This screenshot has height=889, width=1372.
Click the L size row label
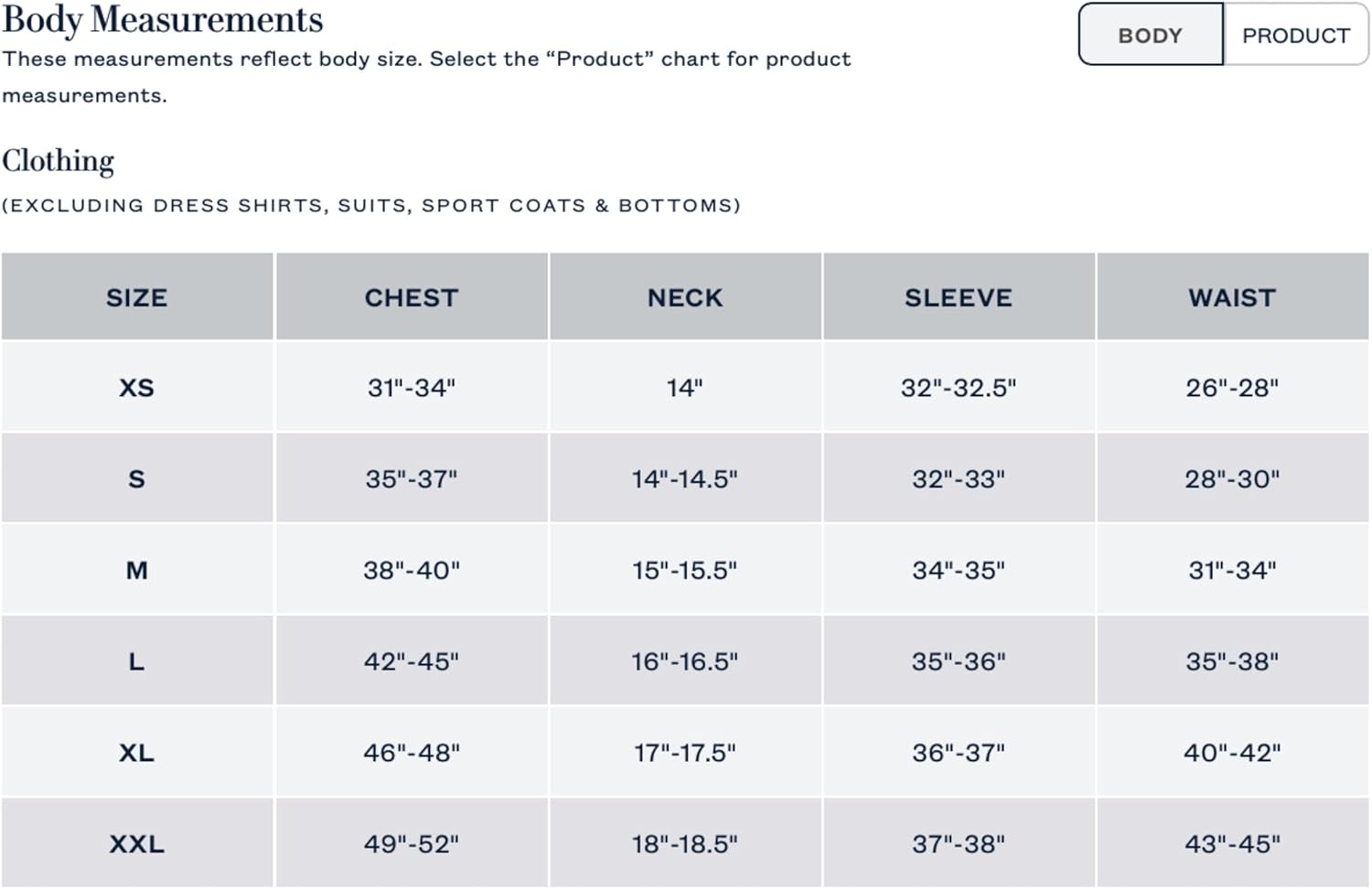click(x=137, y=660)
